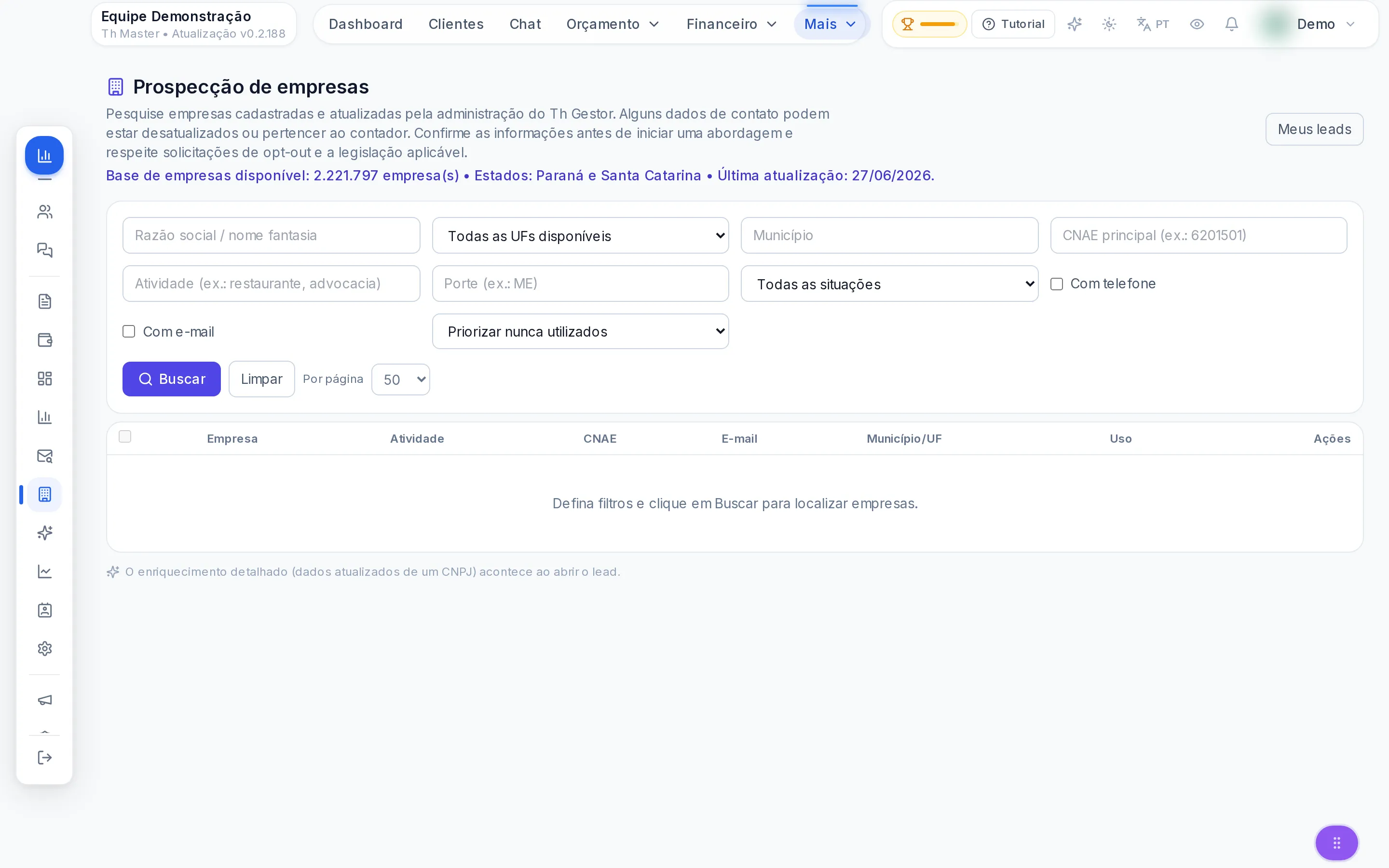The image size is (1389, 868).
Task: Open the Por página 50 dropdown
Action: [x=401, y=380]
